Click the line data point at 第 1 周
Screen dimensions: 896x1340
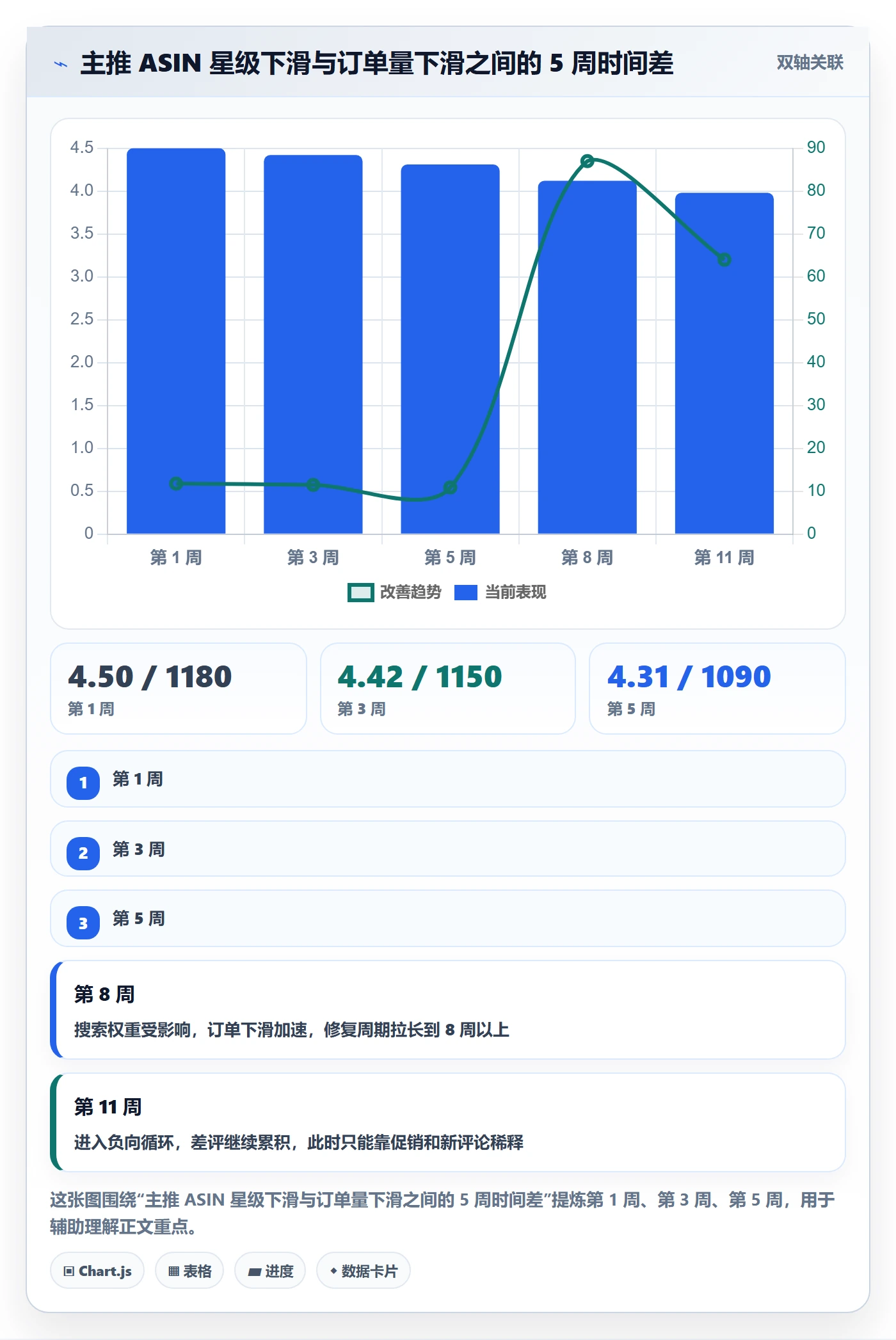point(176,484)
